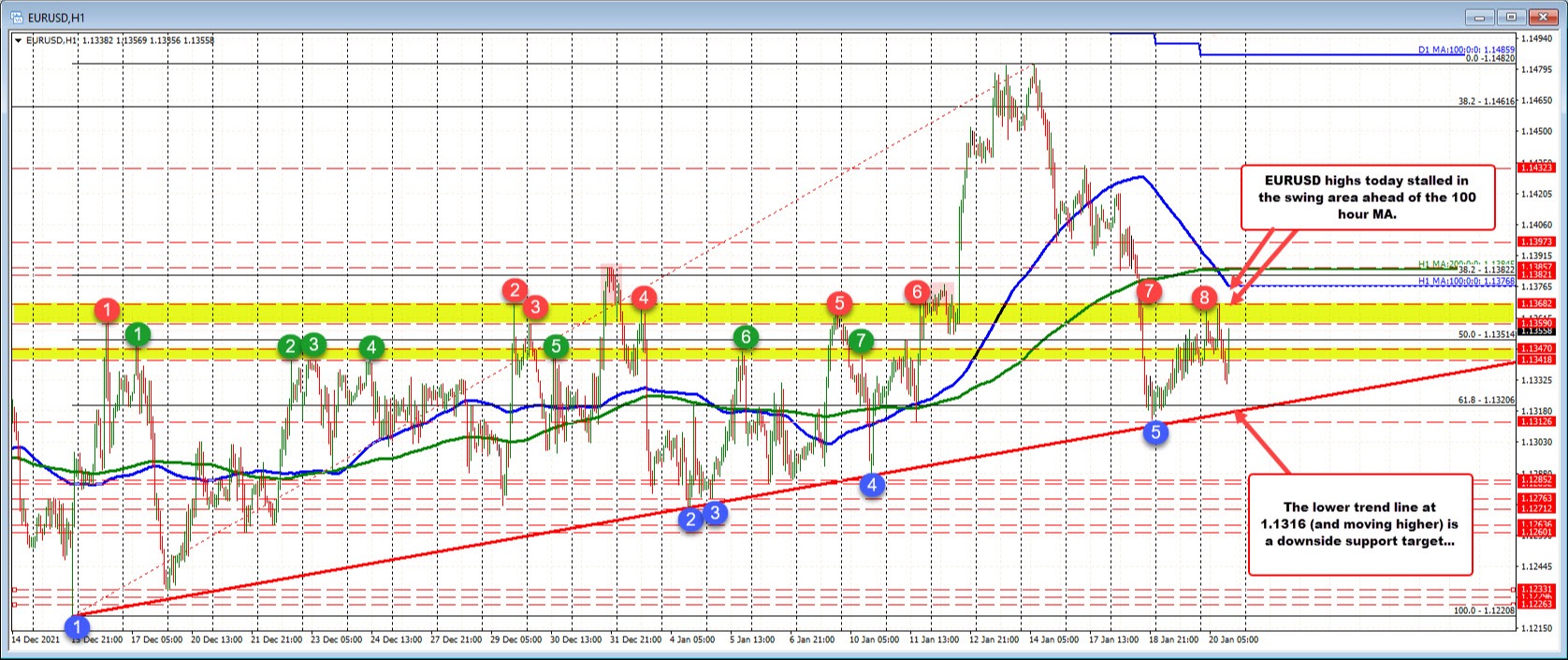Click the price scale value 1.14500

click(1538, 131)
